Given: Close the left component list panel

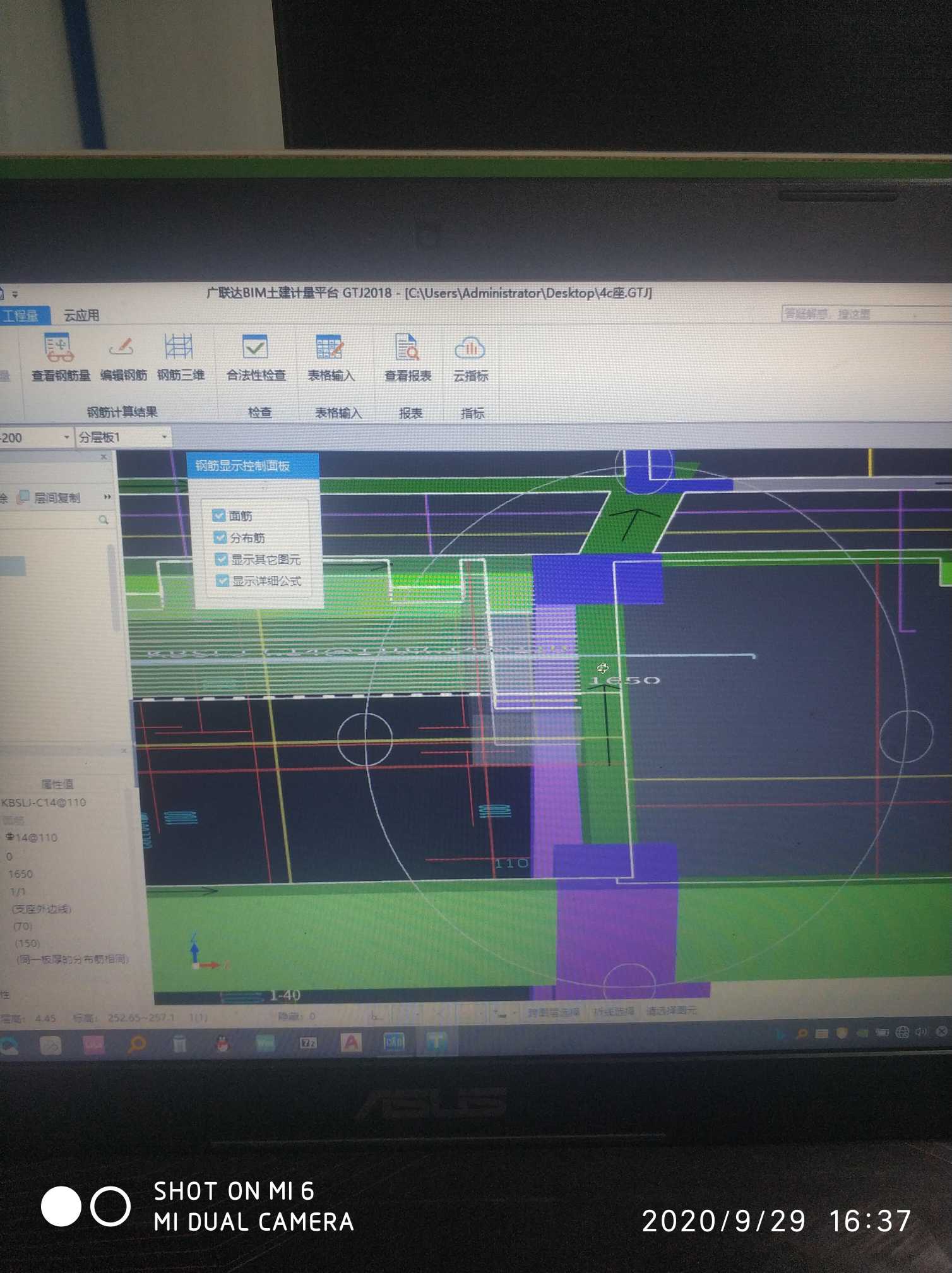Looking at the screenshot, I should pyautogui.click(x=104, y=457).
